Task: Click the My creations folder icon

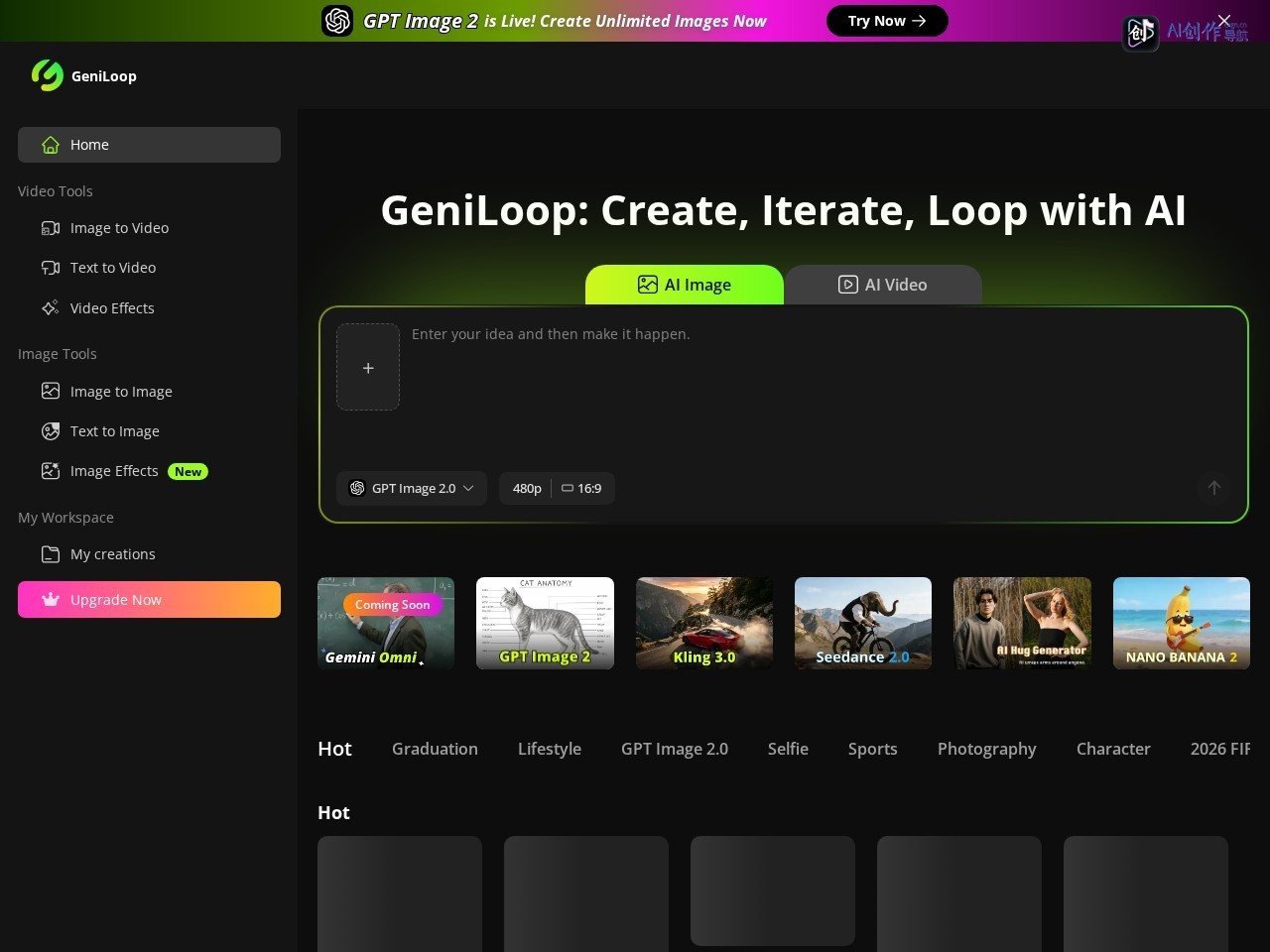Action: (x=51, y=554)
